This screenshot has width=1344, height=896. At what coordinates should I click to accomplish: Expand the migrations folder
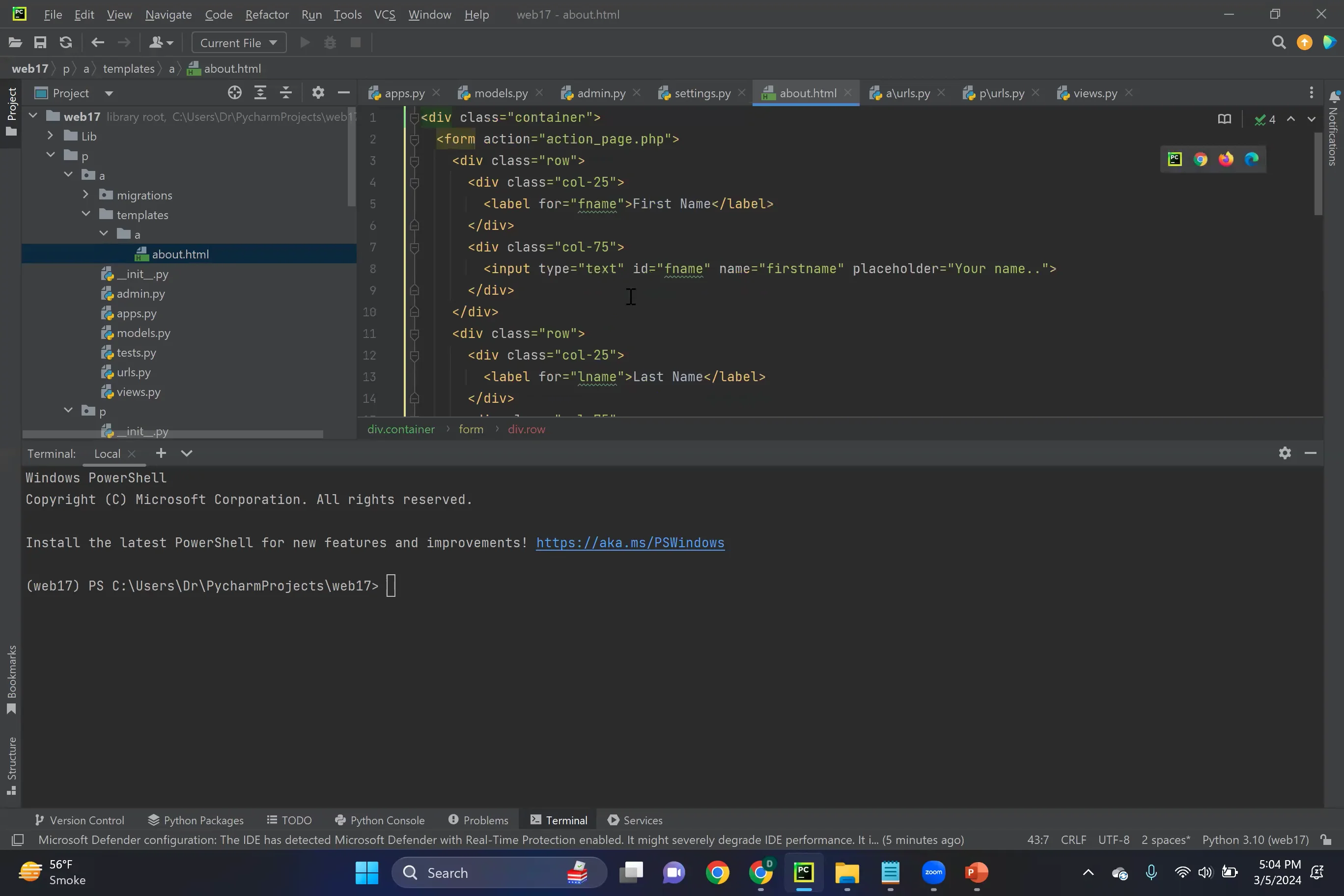point(85,195)
